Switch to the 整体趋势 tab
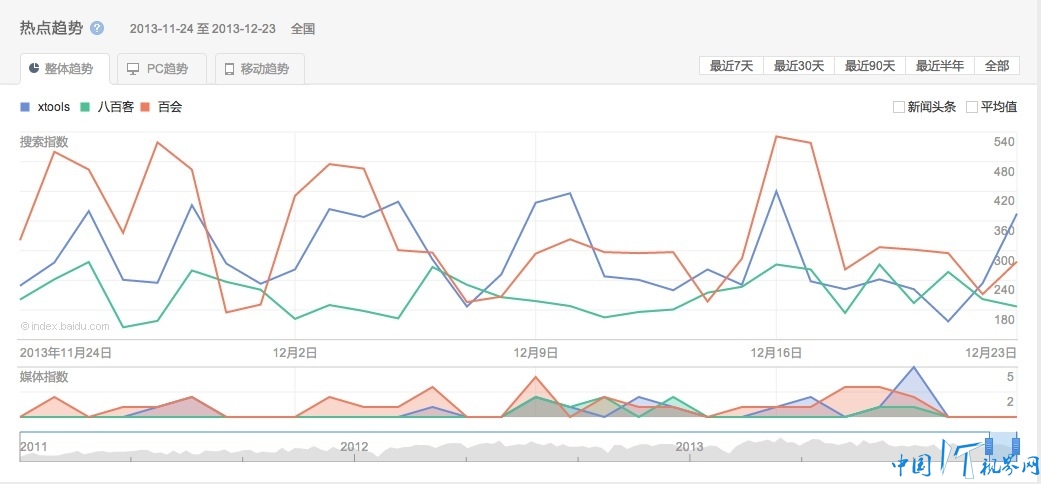Viewport: 1041px width, 484px height. 65,69
